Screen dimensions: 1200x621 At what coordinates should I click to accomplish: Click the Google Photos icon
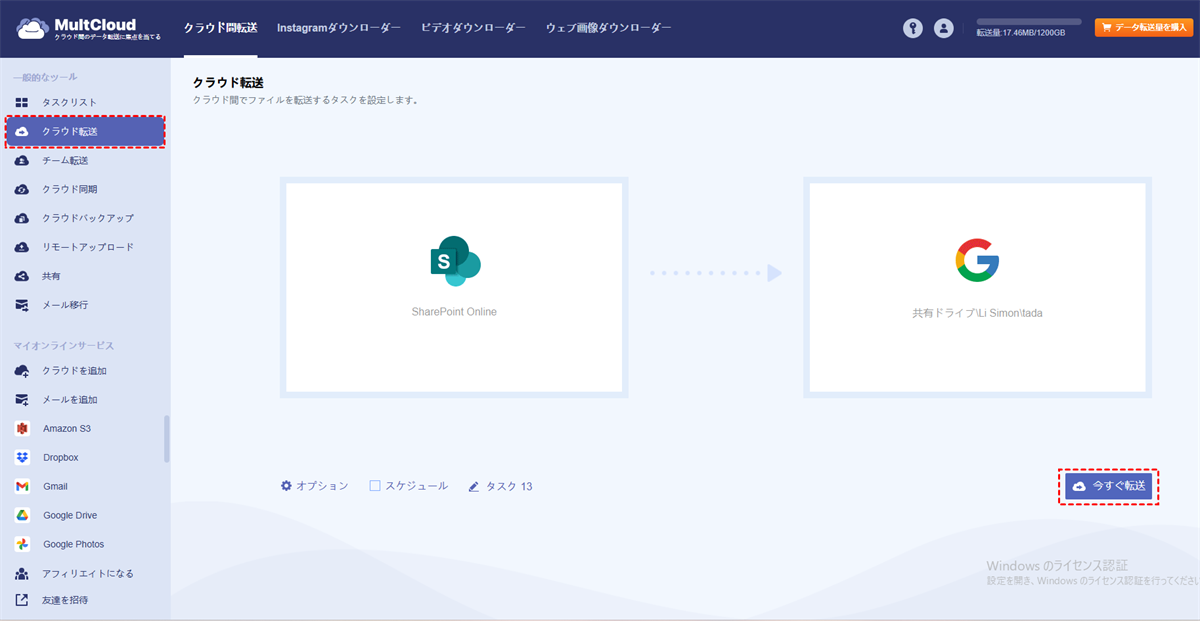point(22,545)
